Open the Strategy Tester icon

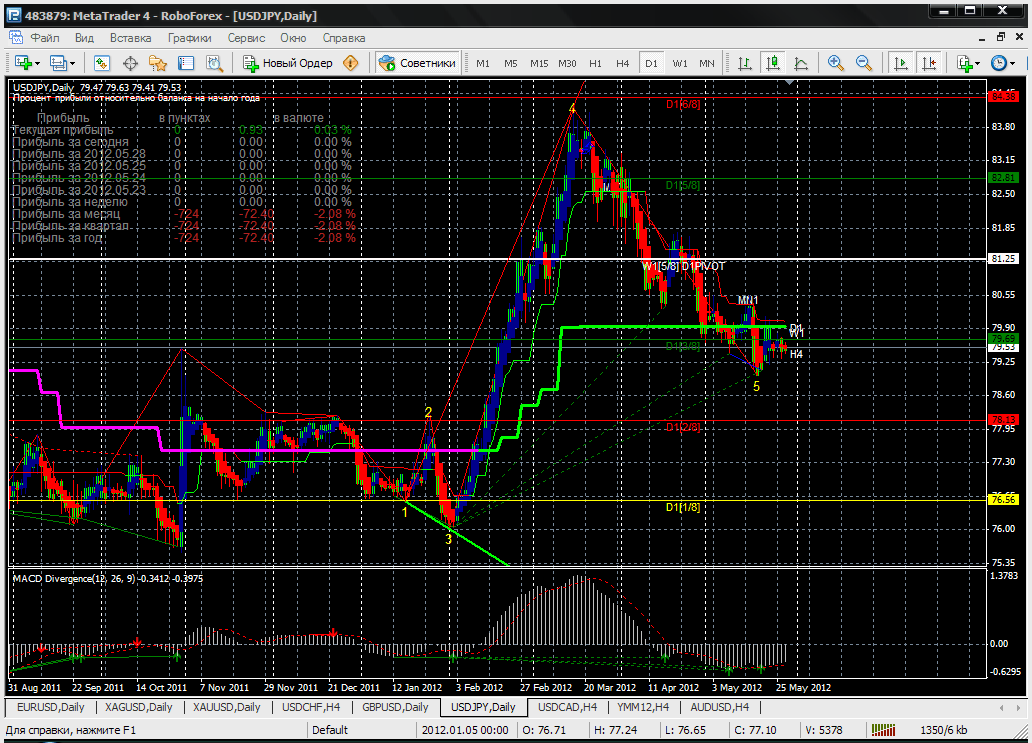pyautogui.click(x=213, y=63)
